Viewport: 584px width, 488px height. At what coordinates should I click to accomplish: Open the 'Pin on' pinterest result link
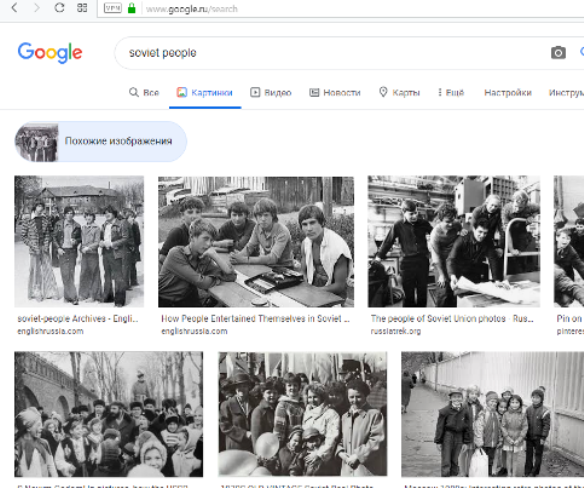[x=570, y=319]
